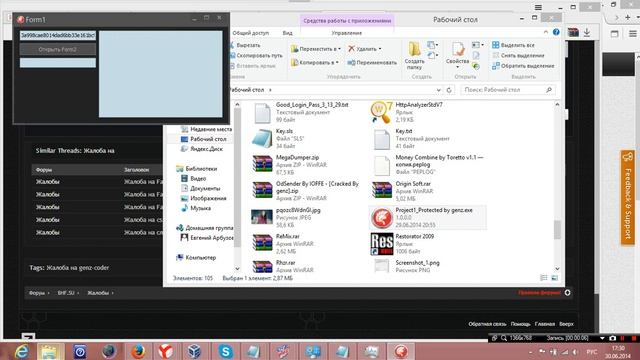Image resolution: width=640 pixels, height=360 pixels.
Task: Open Skype from the taskbar
Action: (226, 351)
